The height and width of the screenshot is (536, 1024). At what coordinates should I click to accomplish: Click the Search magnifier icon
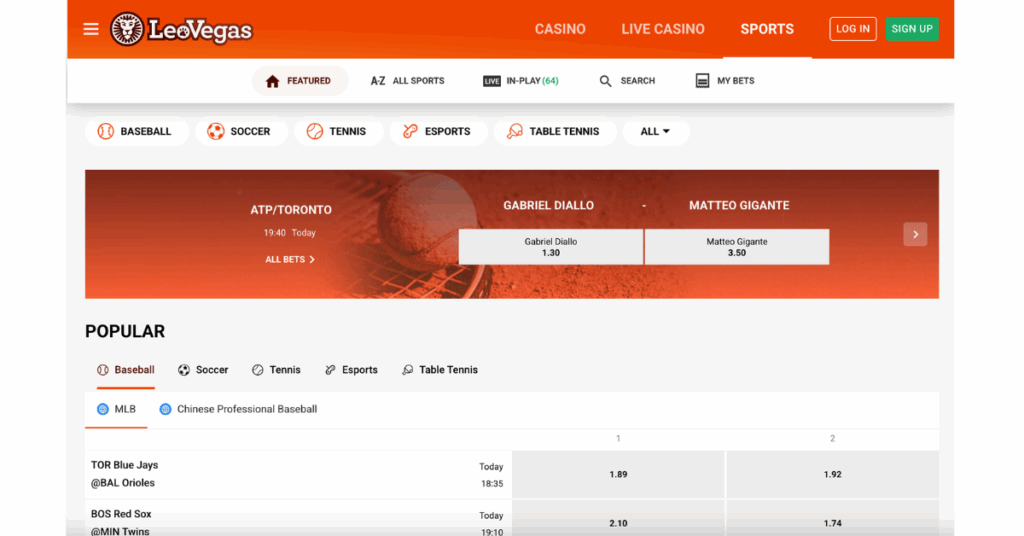pos(605,81)
